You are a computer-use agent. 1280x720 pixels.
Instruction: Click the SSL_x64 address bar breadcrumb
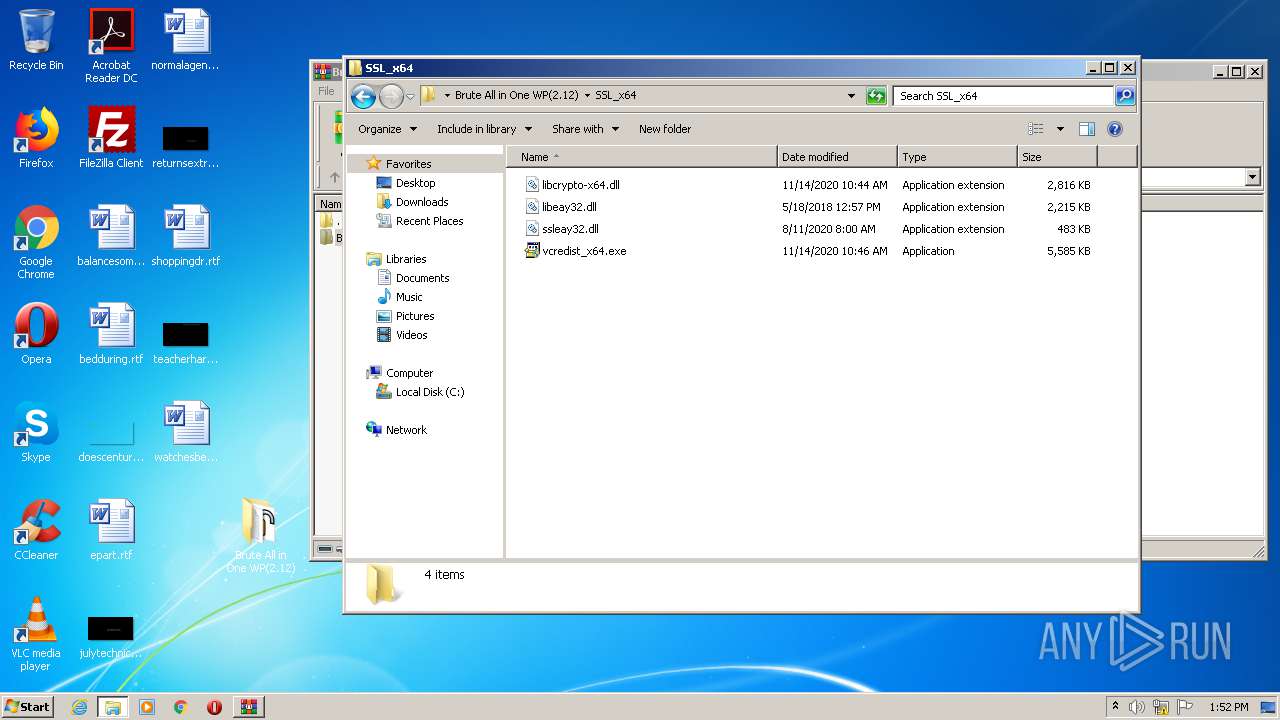tap(616, 96)
